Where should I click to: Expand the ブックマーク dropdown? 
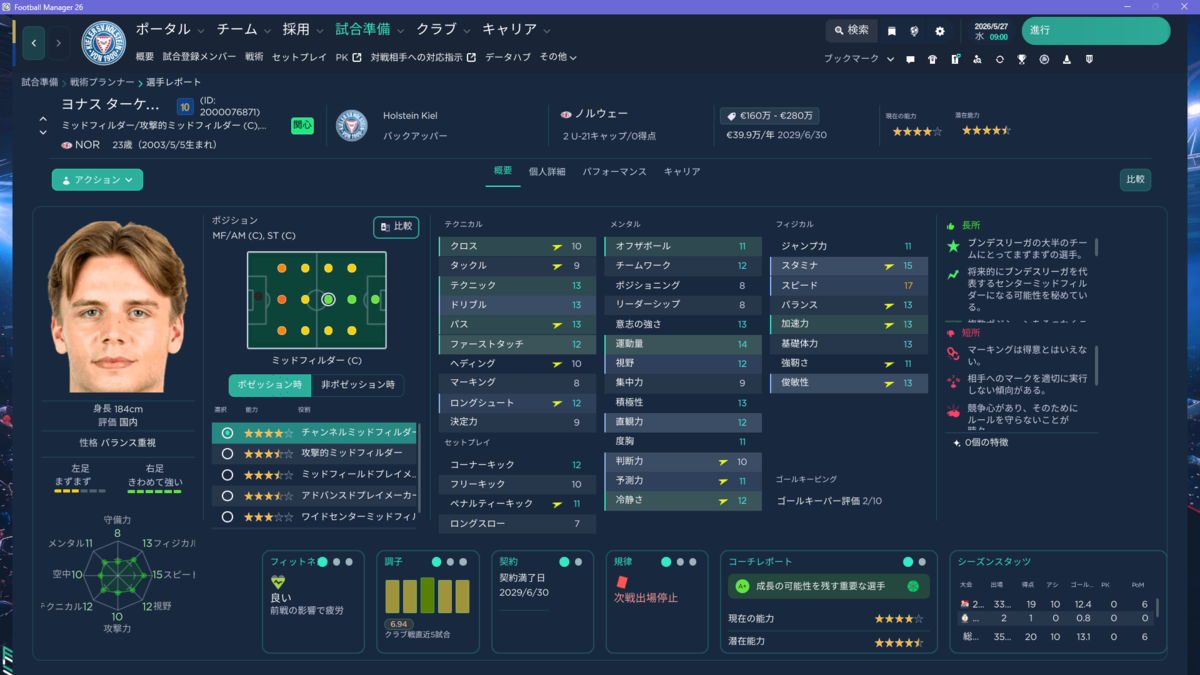pyautogui.click(x=859, y=59)
